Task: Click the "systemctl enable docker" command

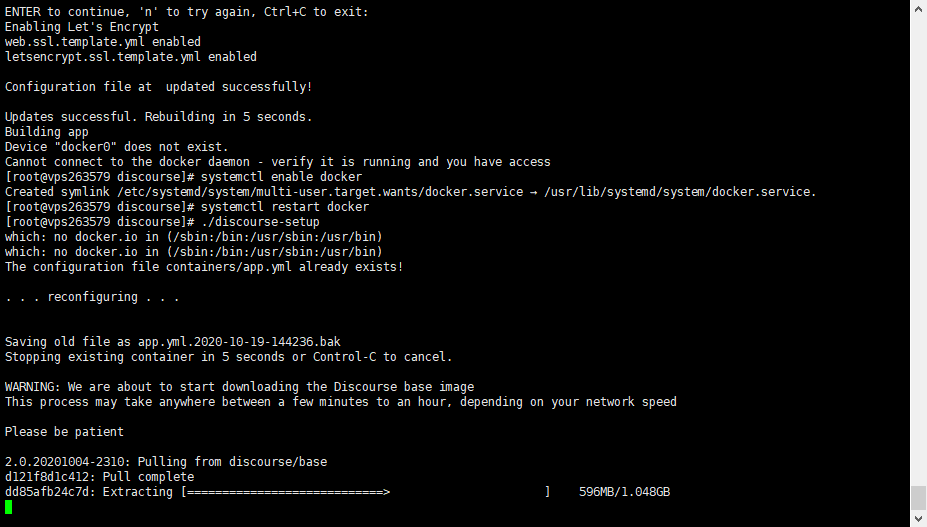Action: click(282, 177)
